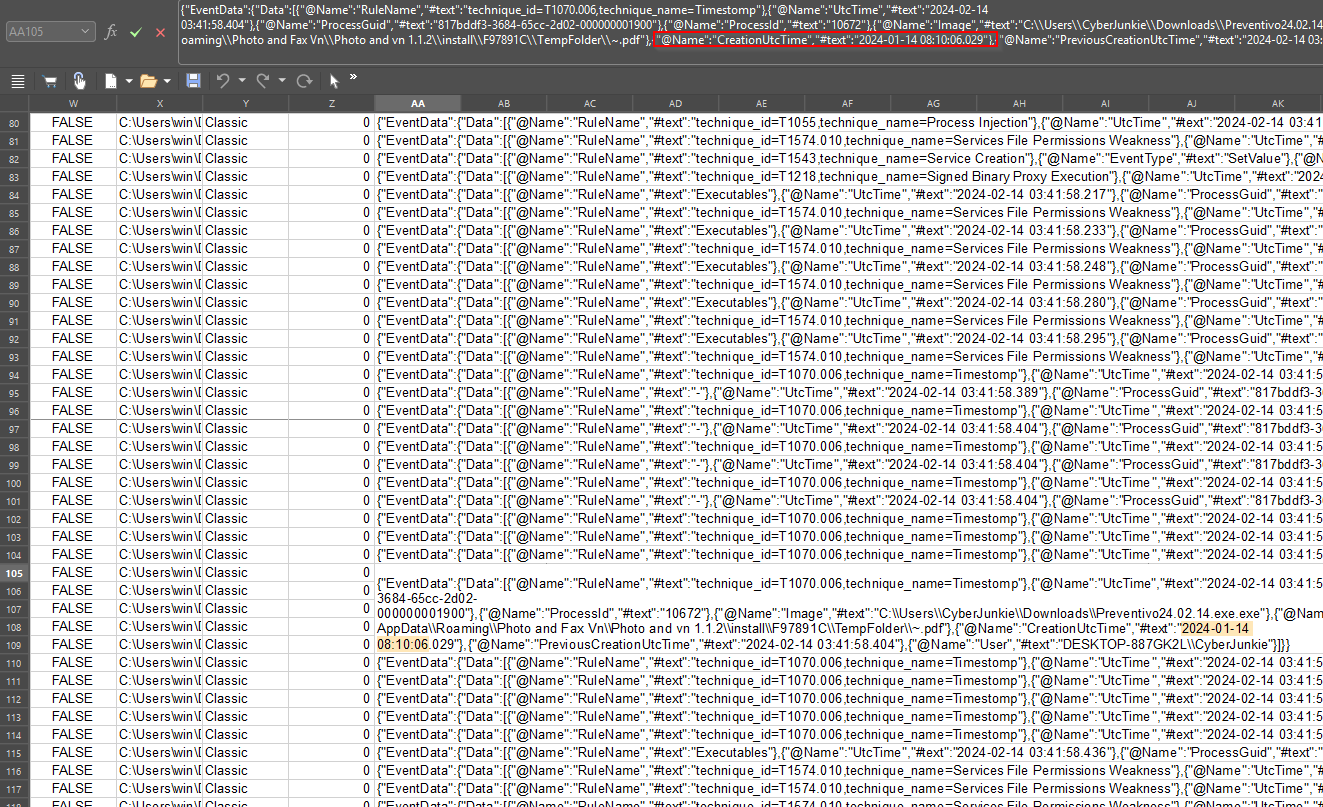Click the green checkmark to accept entry
Screen dimensions: 1323x807
coord(136,32)
